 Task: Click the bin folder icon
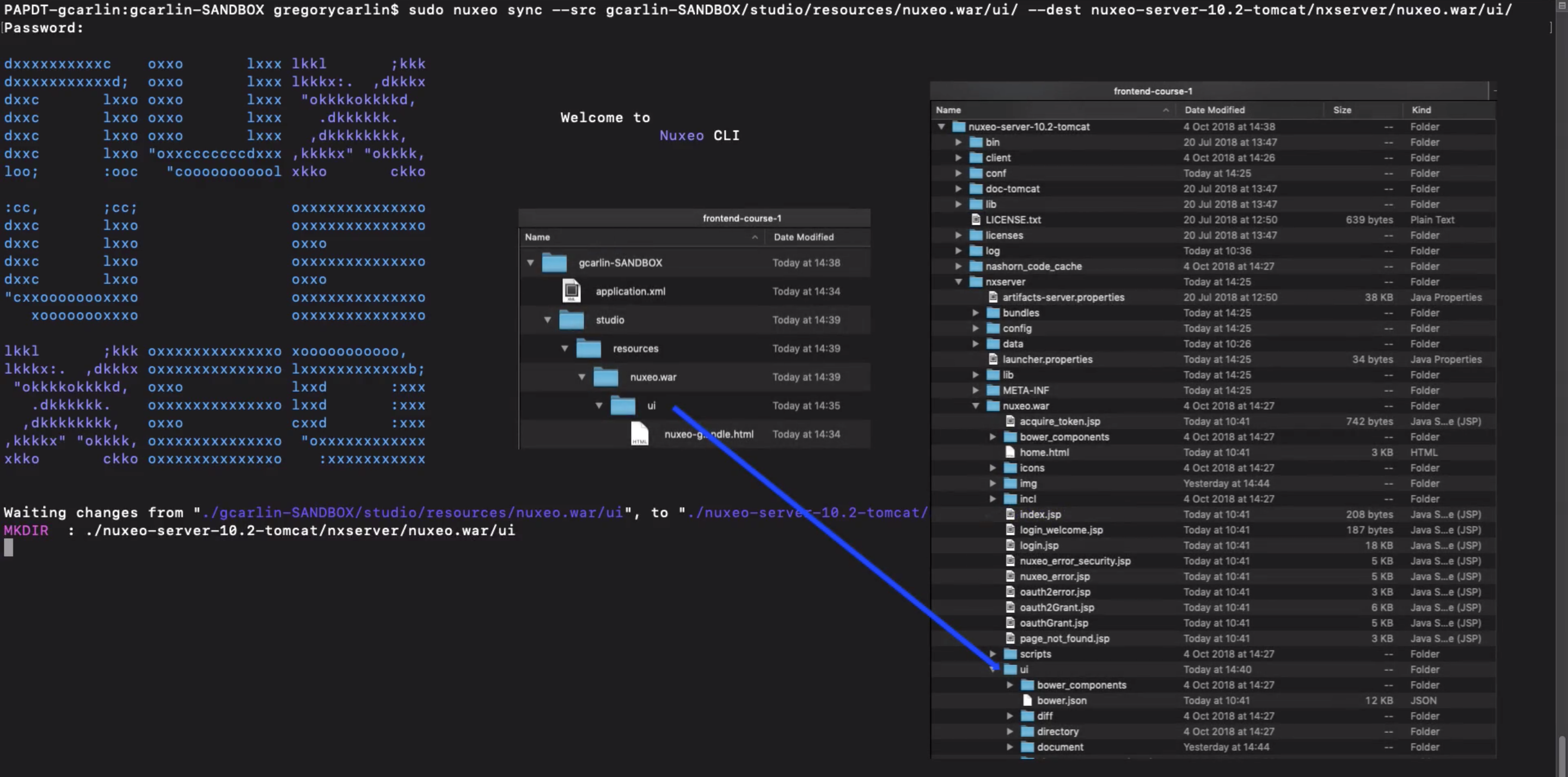[976, 142]
